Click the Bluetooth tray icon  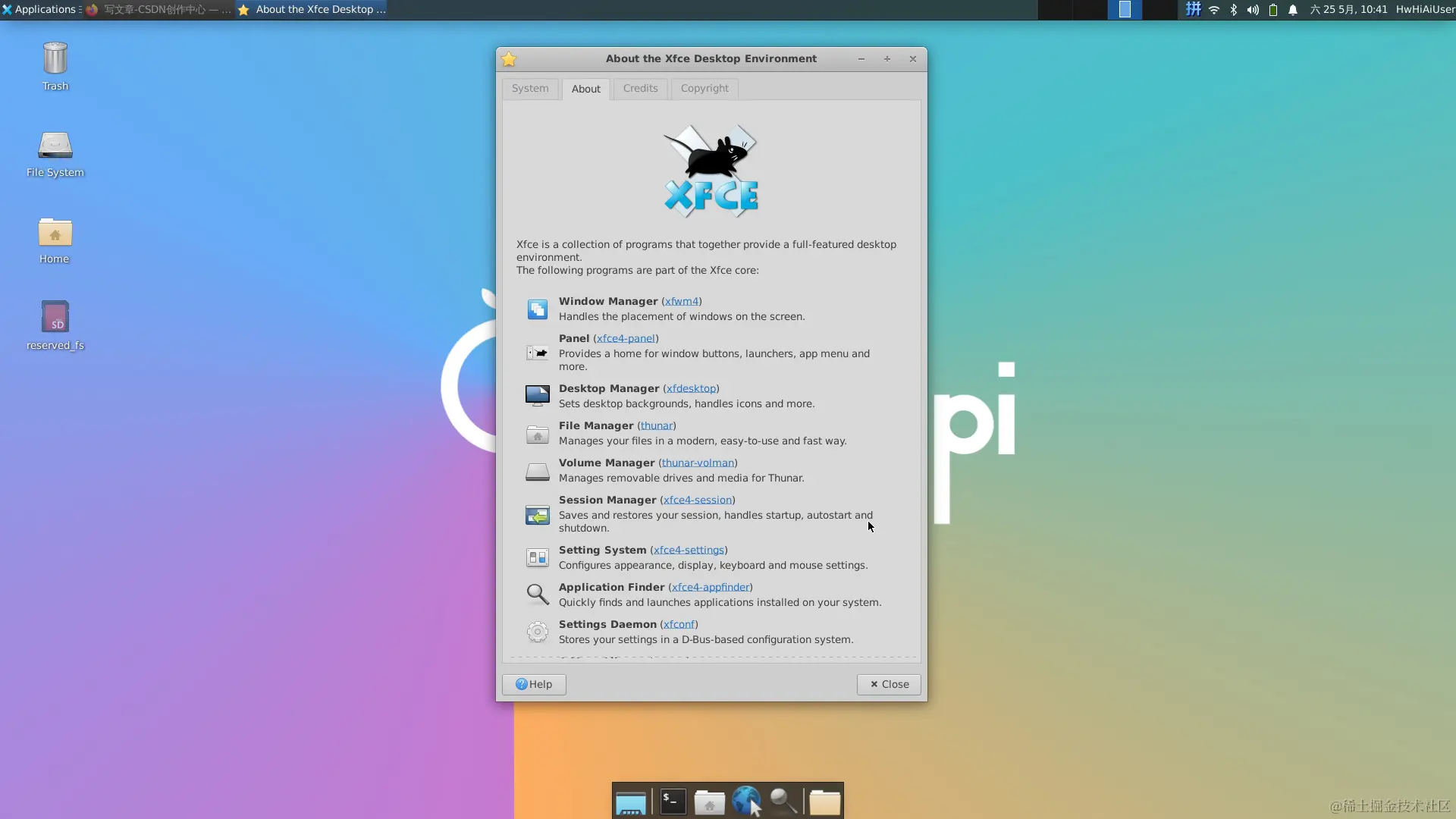click(1234, 10)
